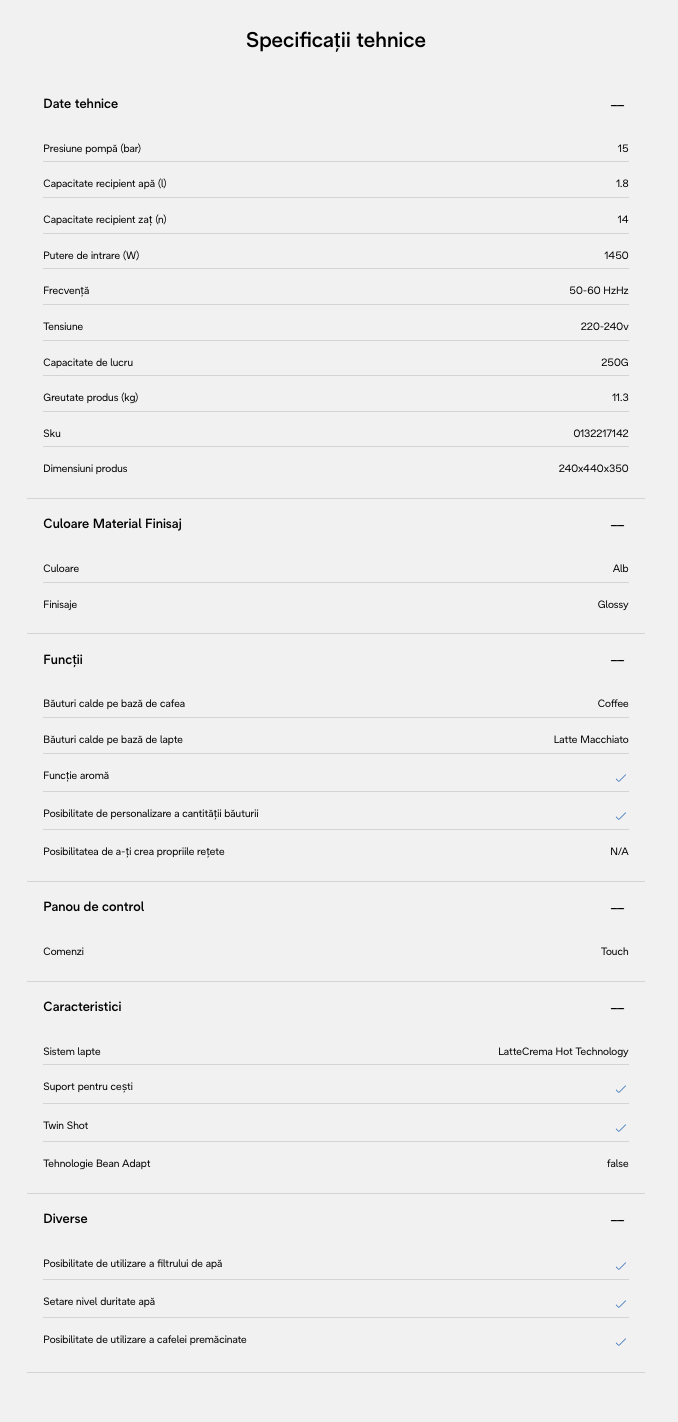This screenshot has height=1422, width=678.
Task: Collapse Panou de control section minus icon
Action: click(x=617, y=908)
